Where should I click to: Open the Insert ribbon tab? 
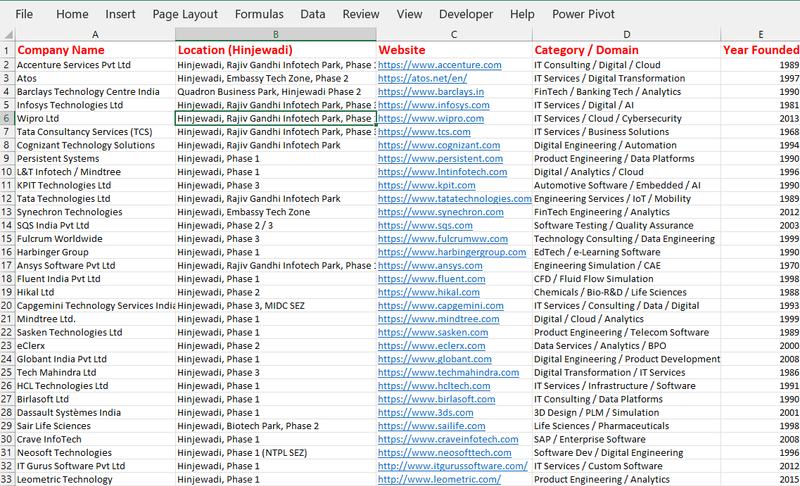(x=120, y=14)
